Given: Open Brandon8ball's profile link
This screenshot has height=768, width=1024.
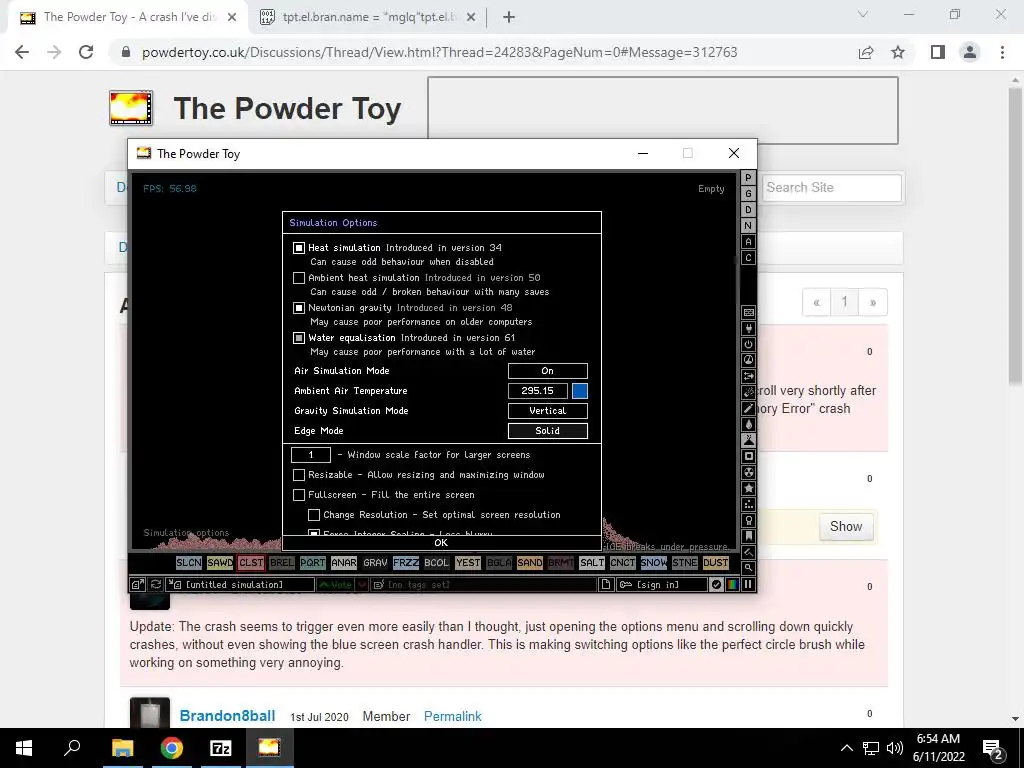Looking at the screenshot, I should 227,716.
